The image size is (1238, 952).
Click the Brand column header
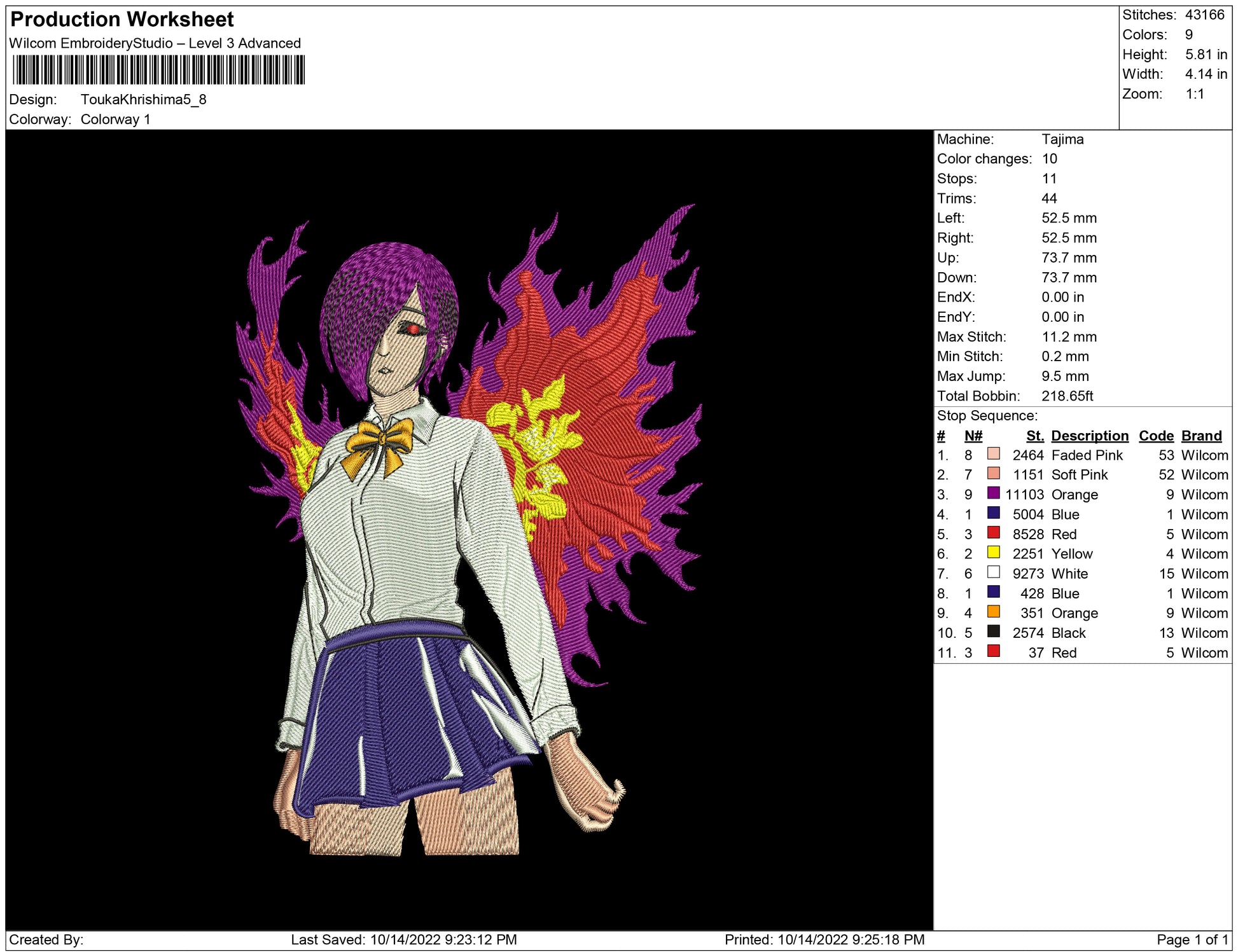1201,436
